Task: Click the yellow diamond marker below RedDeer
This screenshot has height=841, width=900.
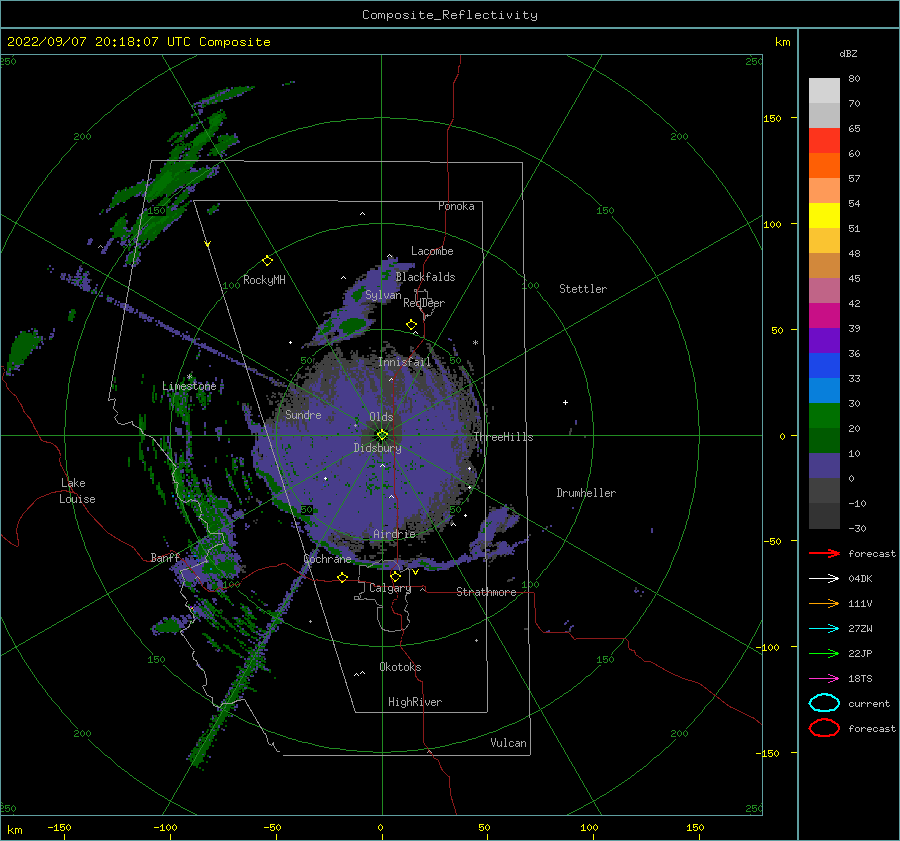Action: [411, 325]
